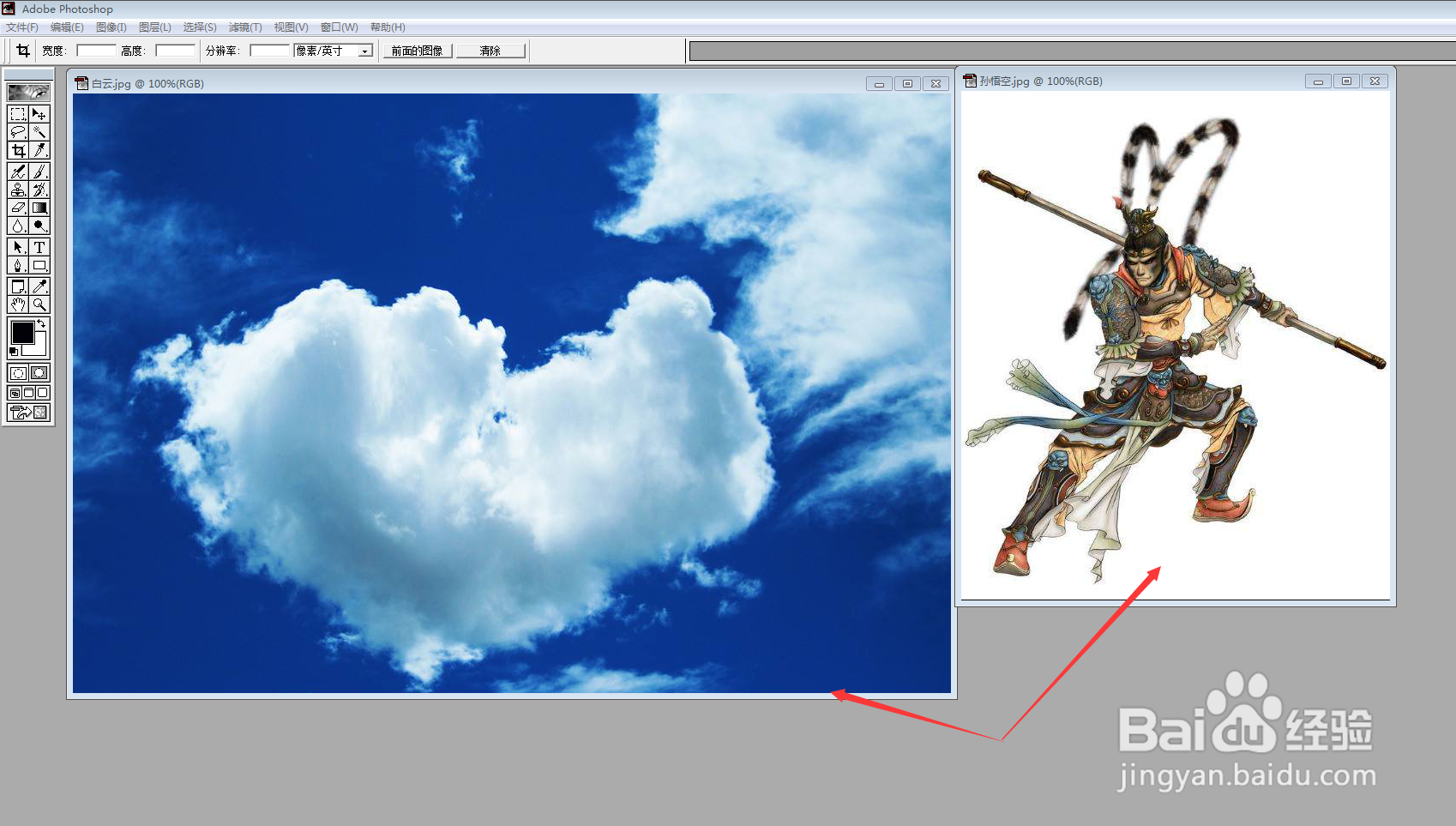Click the 白云.jpg document icon
Screen dimensions: 1456x826
[81, 83]
